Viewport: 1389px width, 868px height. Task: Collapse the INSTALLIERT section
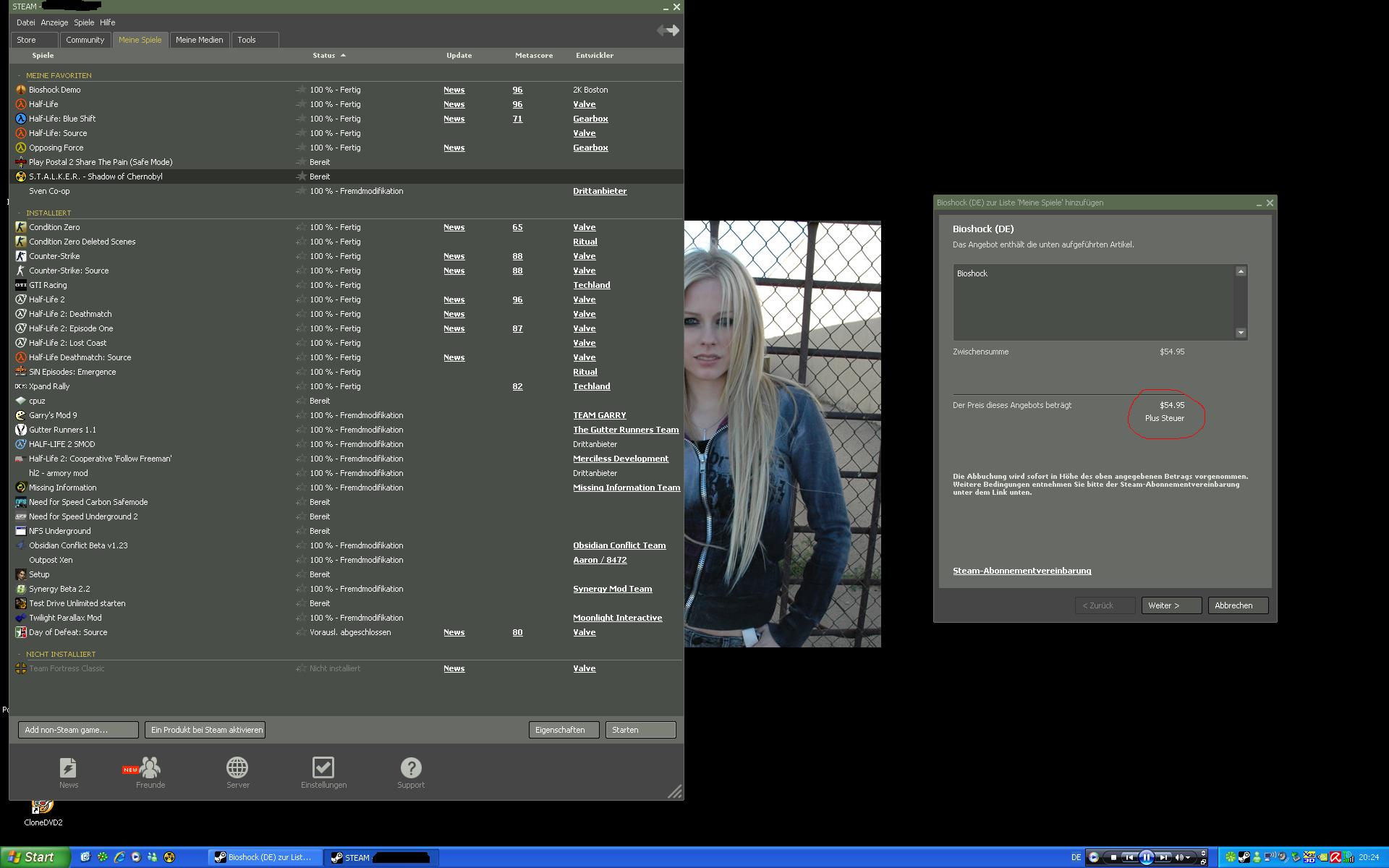pos(20,213)
